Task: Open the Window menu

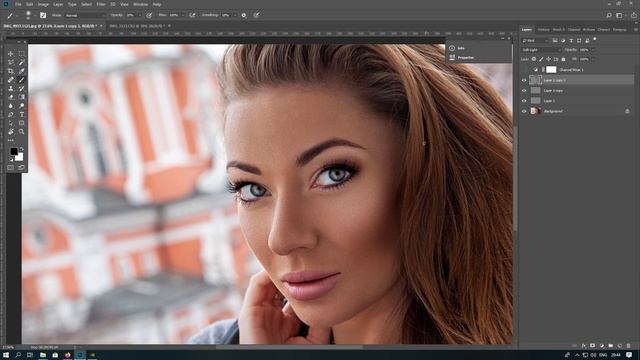Action: (140, 4)
